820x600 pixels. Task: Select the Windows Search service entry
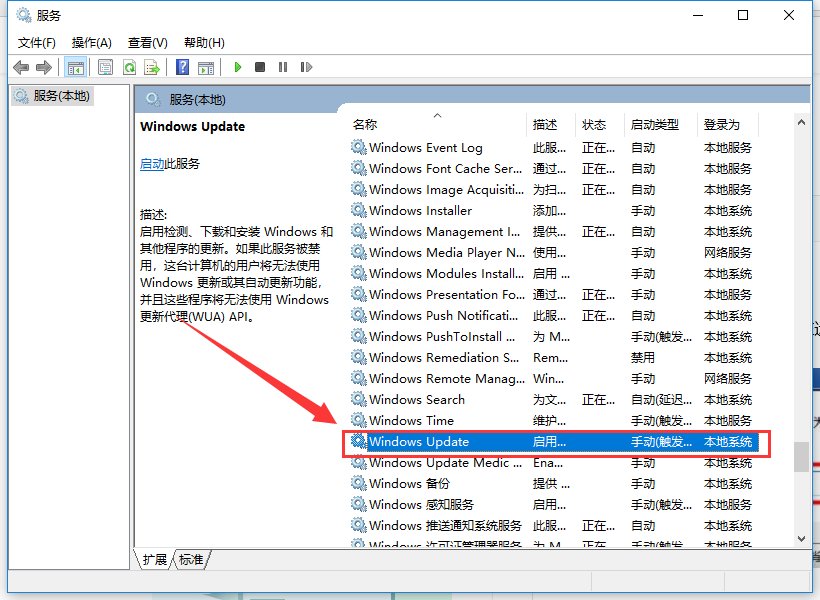pos(419,399)
